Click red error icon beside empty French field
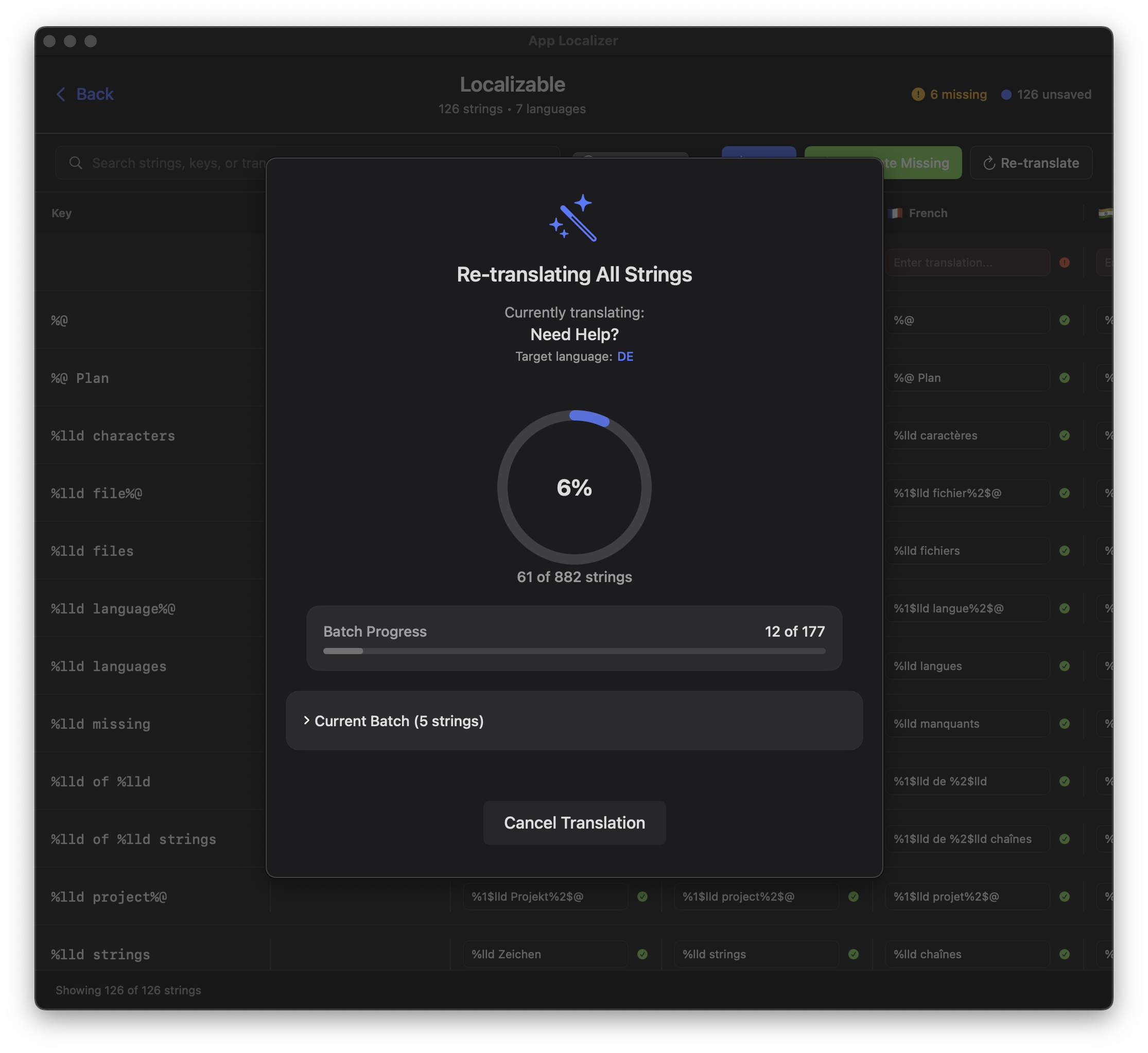Image resolution: width=1148 pixels, height=1053 pixels. [1064, 262]
